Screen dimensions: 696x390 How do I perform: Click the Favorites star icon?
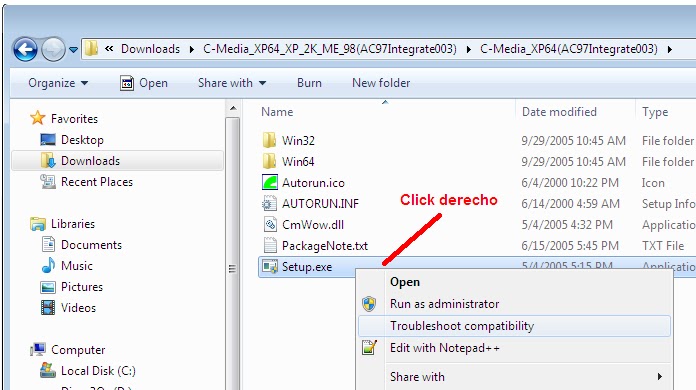click(x=38, y=118)
